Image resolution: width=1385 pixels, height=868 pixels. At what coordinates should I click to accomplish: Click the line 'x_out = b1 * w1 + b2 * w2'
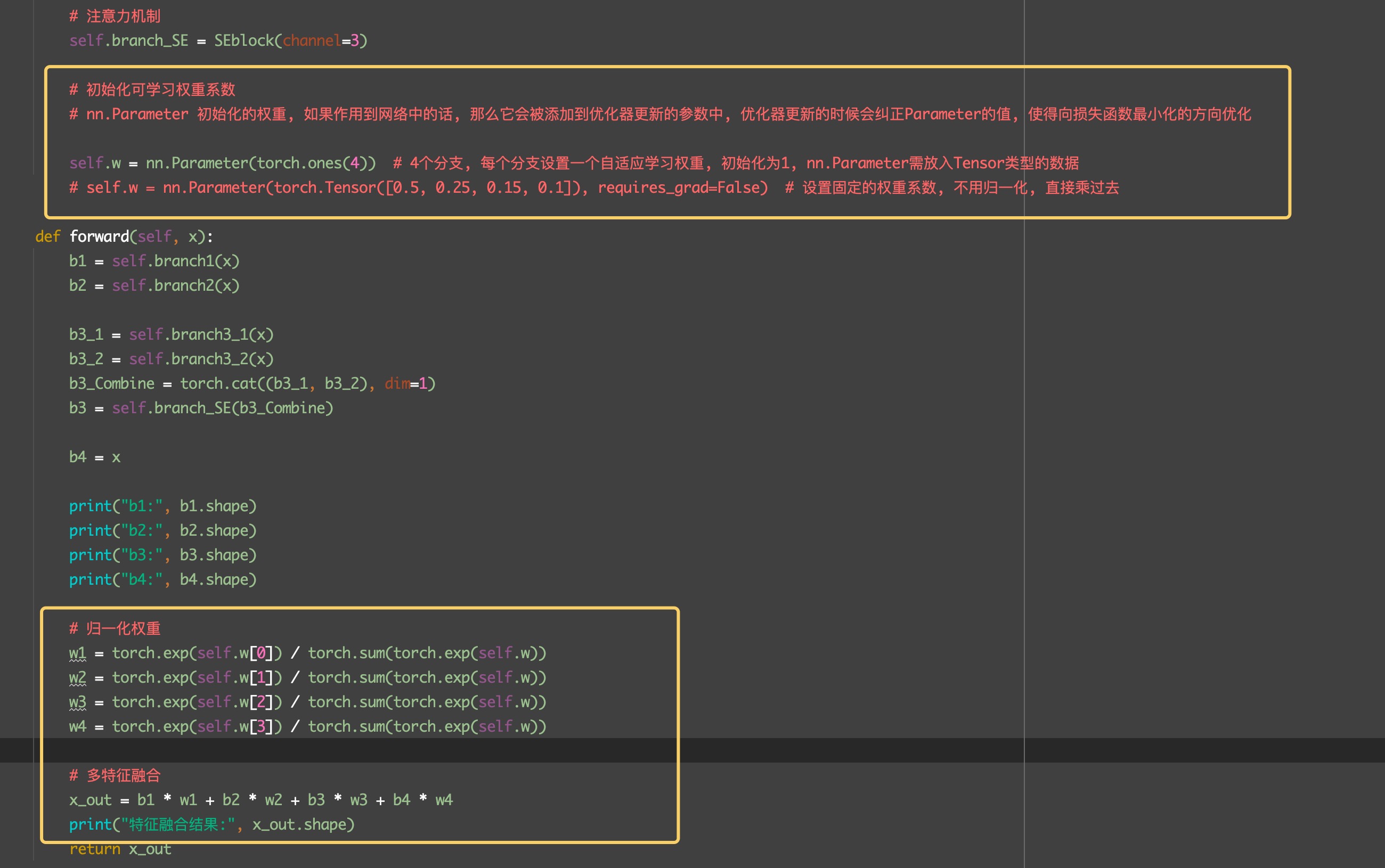[260, 800]
